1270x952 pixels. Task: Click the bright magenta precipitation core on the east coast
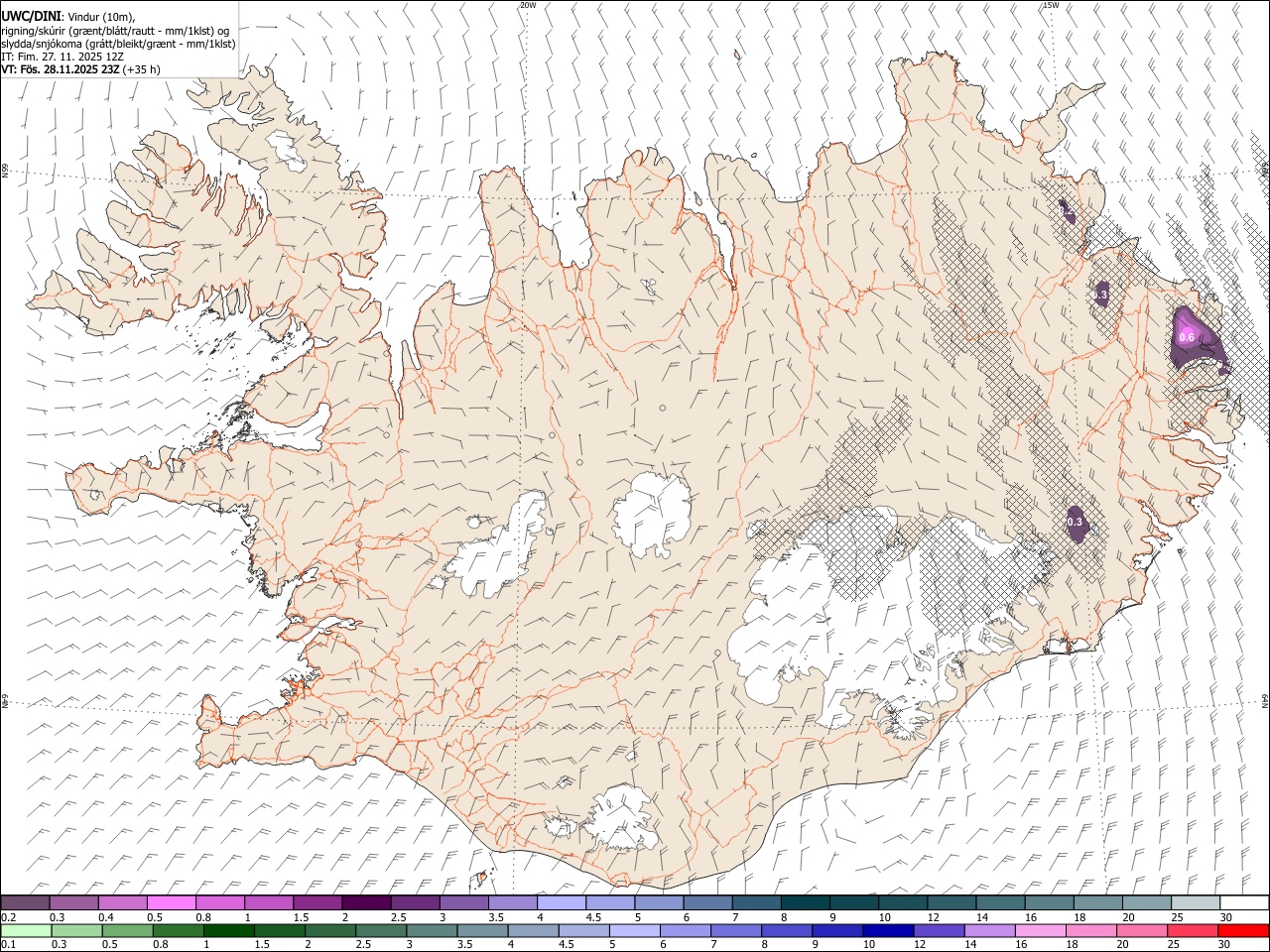[1188, 330]
